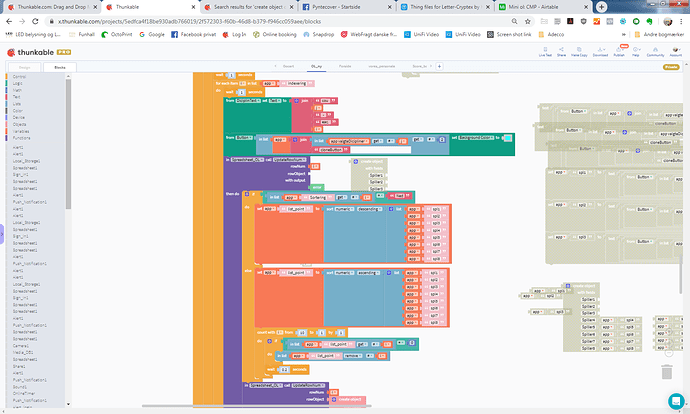Switch to the Design tab
690x414 pixels.
pos(25,67)
